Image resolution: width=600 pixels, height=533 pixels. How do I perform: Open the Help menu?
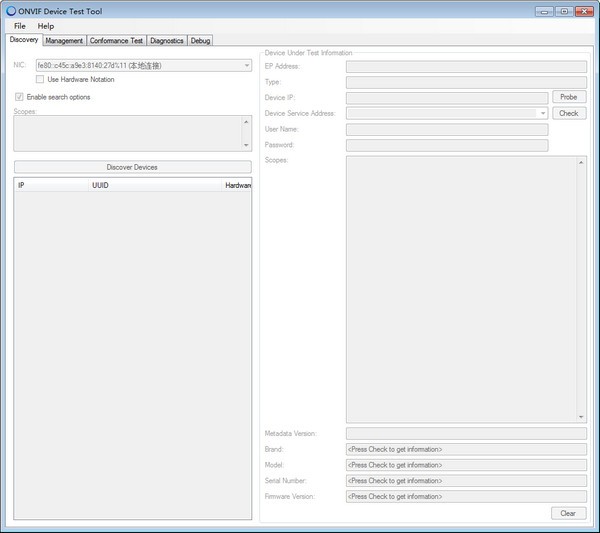46,26
